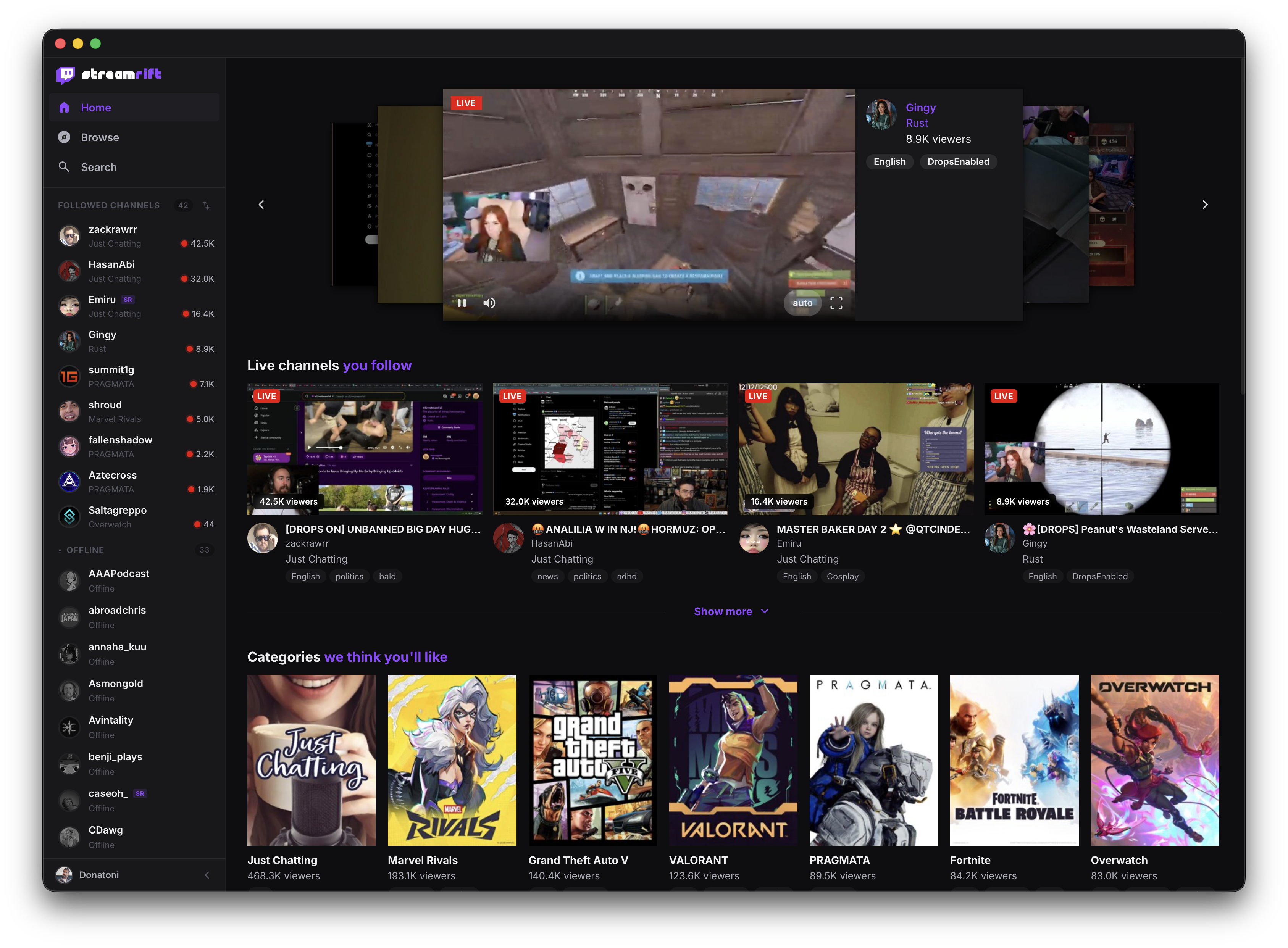1288x948 pixels.
Task: Open the Rust category link beside the player
Action: tap(917, 123)
